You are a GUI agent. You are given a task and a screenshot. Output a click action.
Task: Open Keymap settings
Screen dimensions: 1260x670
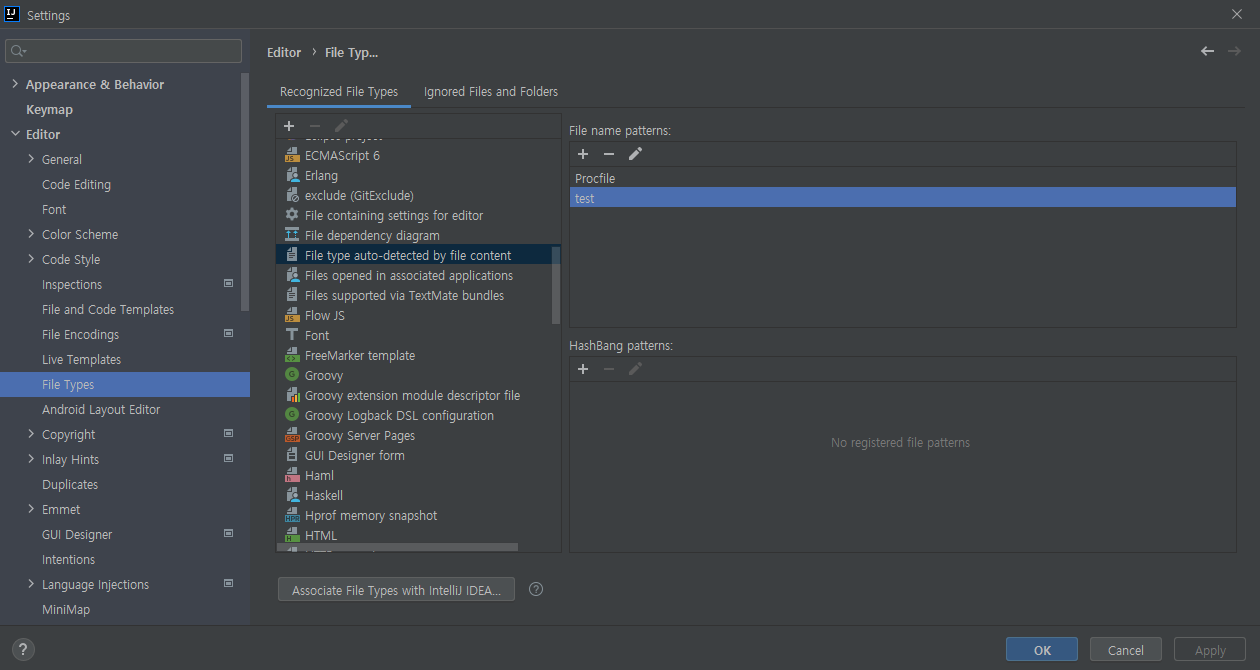coord(49,109)
